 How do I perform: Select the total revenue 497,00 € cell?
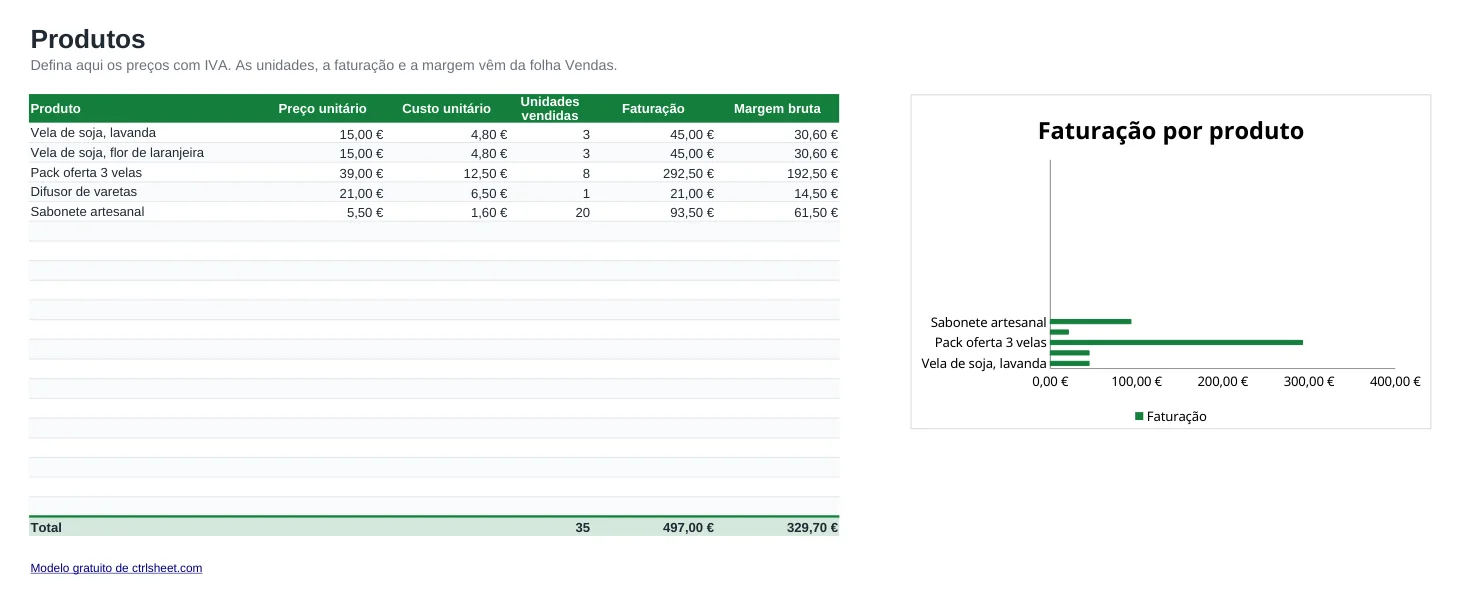click(689, 527)
